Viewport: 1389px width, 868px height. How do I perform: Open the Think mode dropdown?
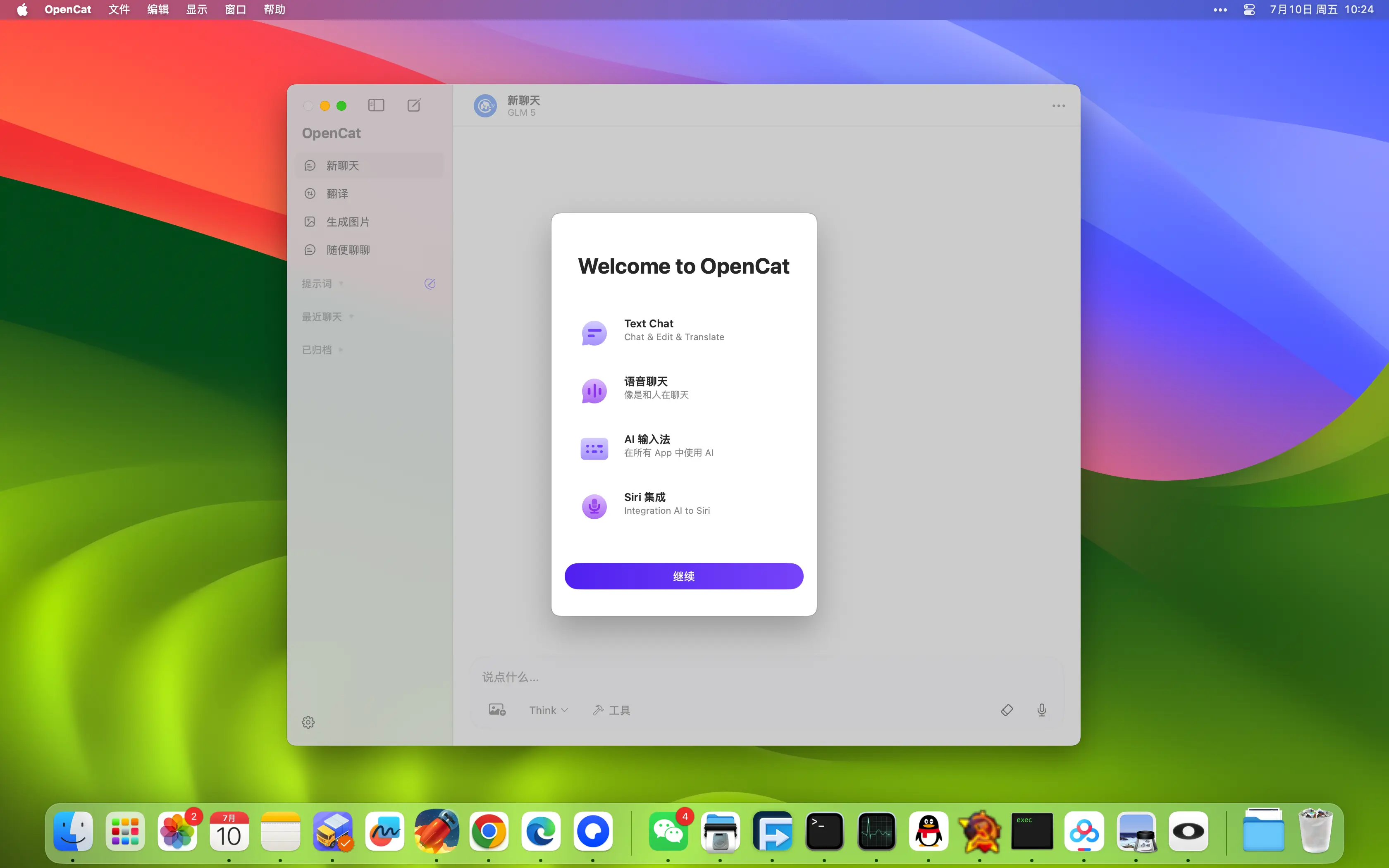[x=548, y=710]
